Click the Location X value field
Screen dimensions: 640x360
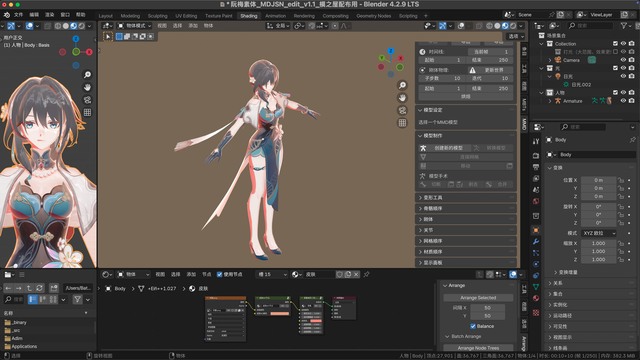598,180
